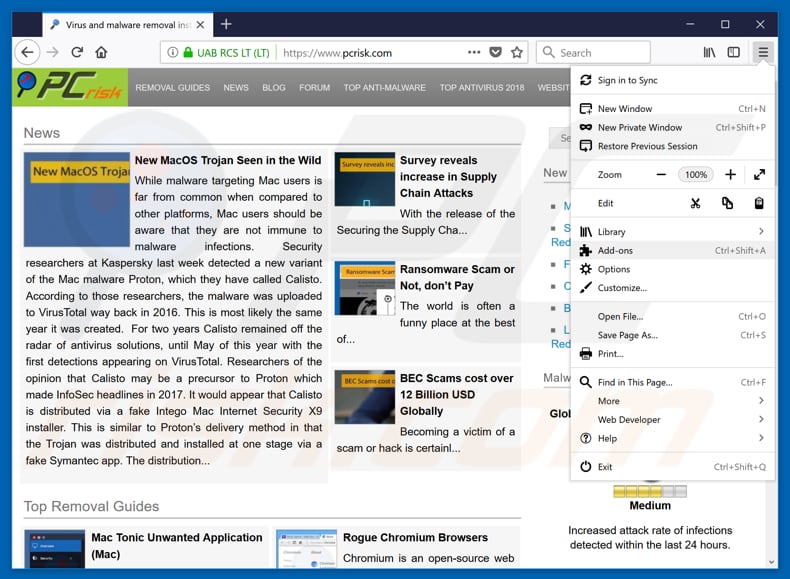Save page to Pocket
The width and height of the screenshot is (790, 579).
496,52
